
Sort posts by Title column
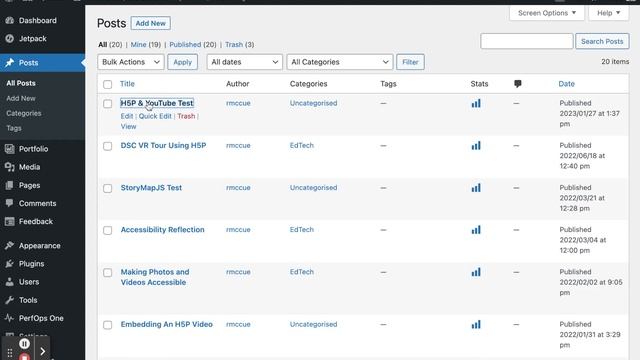tap(127, 84)
